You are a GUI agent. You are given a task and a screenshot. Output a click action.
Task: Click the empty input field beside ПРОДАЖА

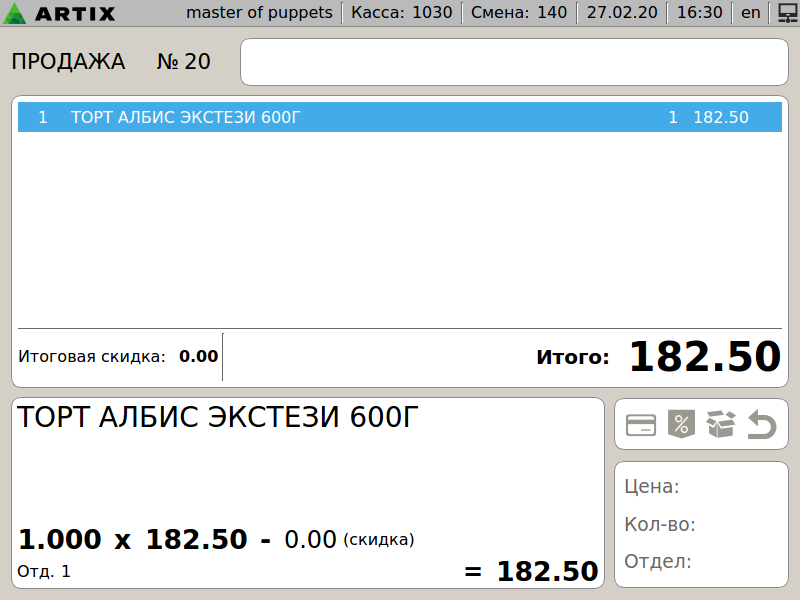pyautogui.click(x=514, y=62)
